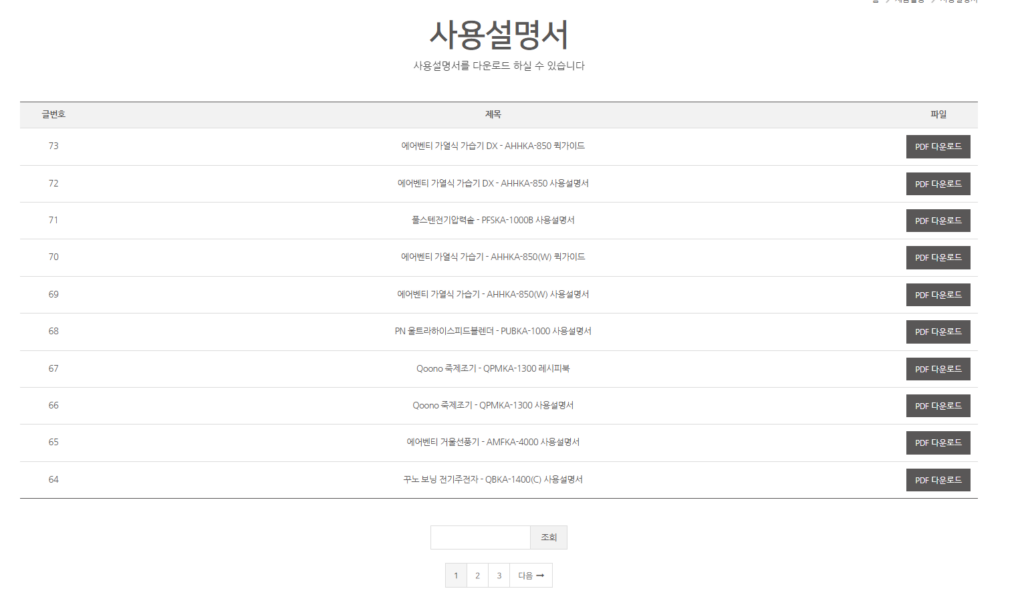Click the 조회 search button

[x=549, y=538]
